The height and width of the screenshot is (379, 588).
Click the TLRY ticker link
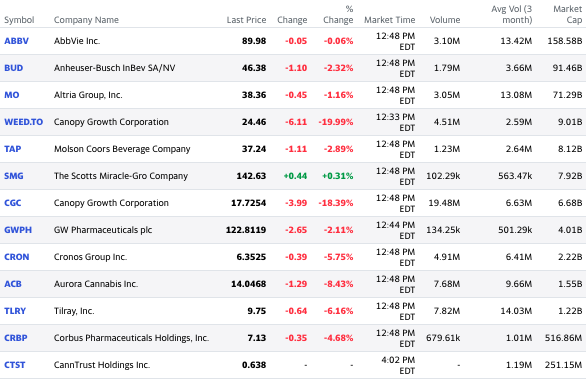15,311
